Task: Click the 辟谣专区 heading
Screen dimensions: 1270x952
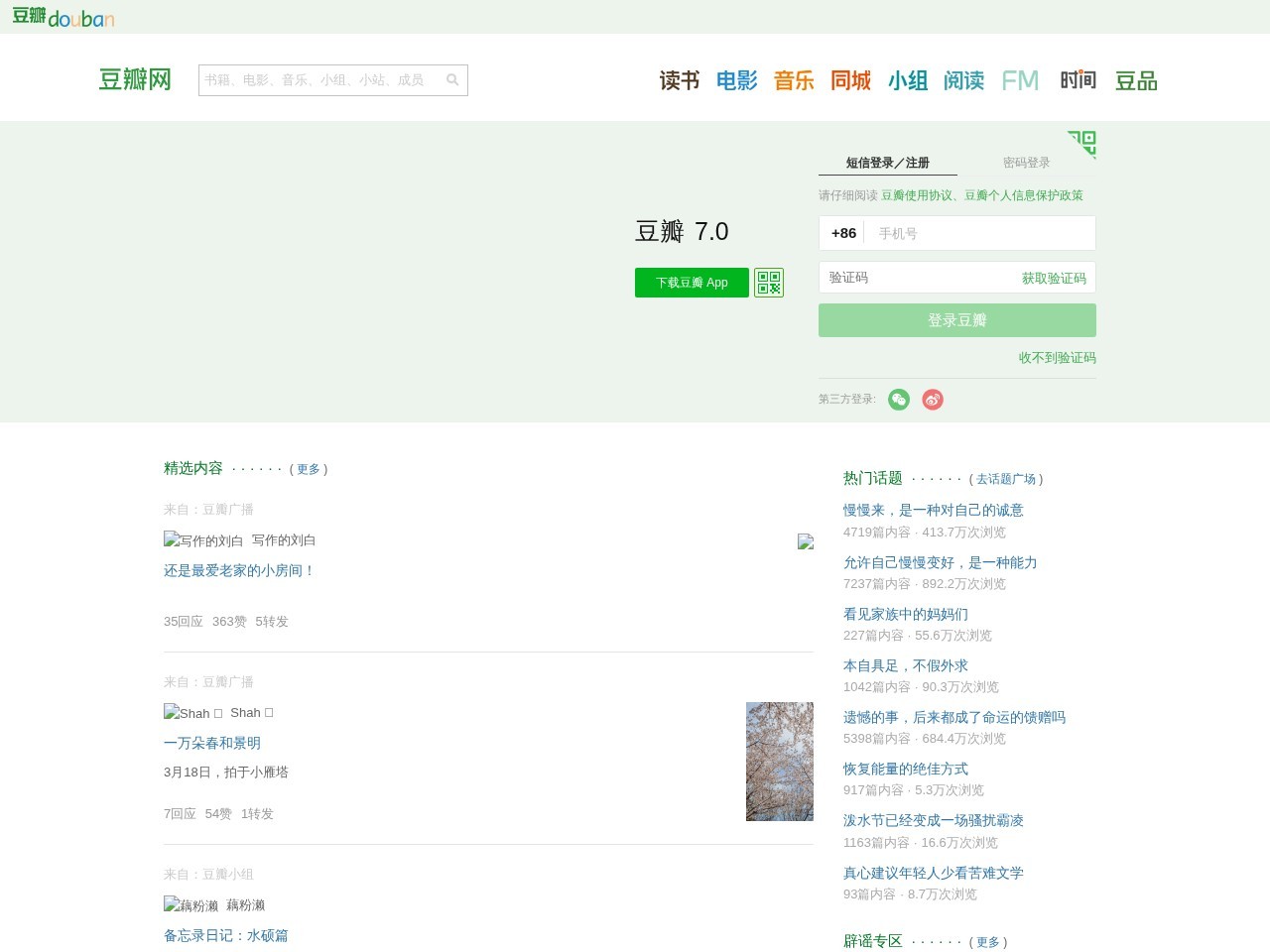Action: [873, 941]
